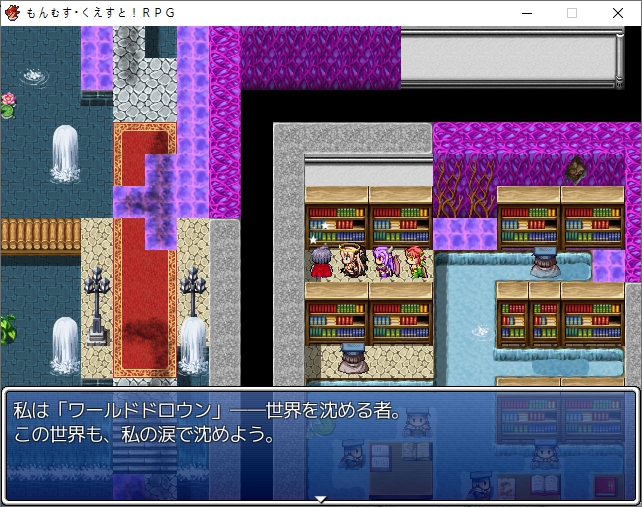Close the game window
The width and height of the screenshot is (642, 507).
click(618, 13)
